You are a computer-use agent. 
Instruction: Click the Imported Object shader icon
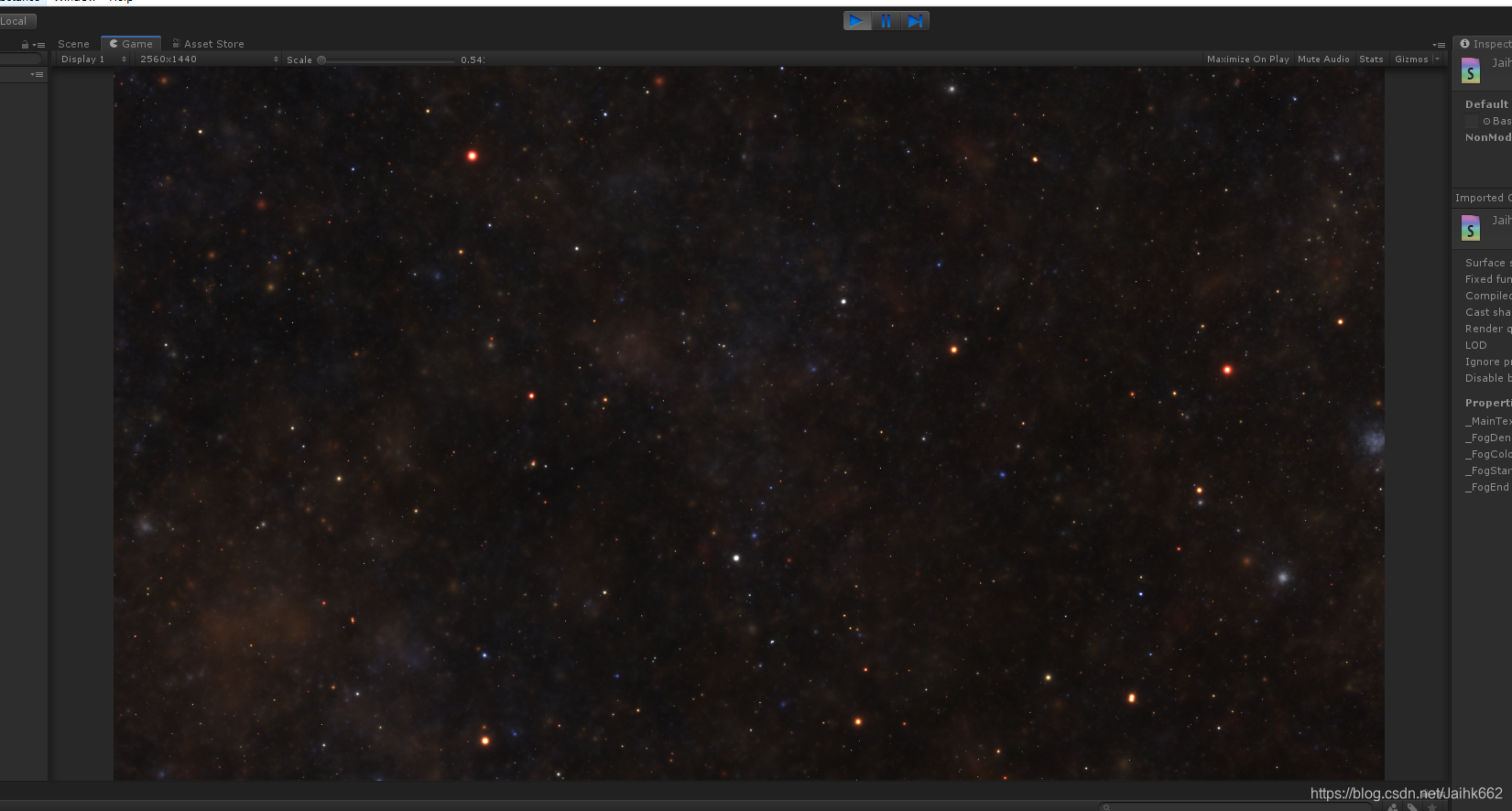(1471, 228)
